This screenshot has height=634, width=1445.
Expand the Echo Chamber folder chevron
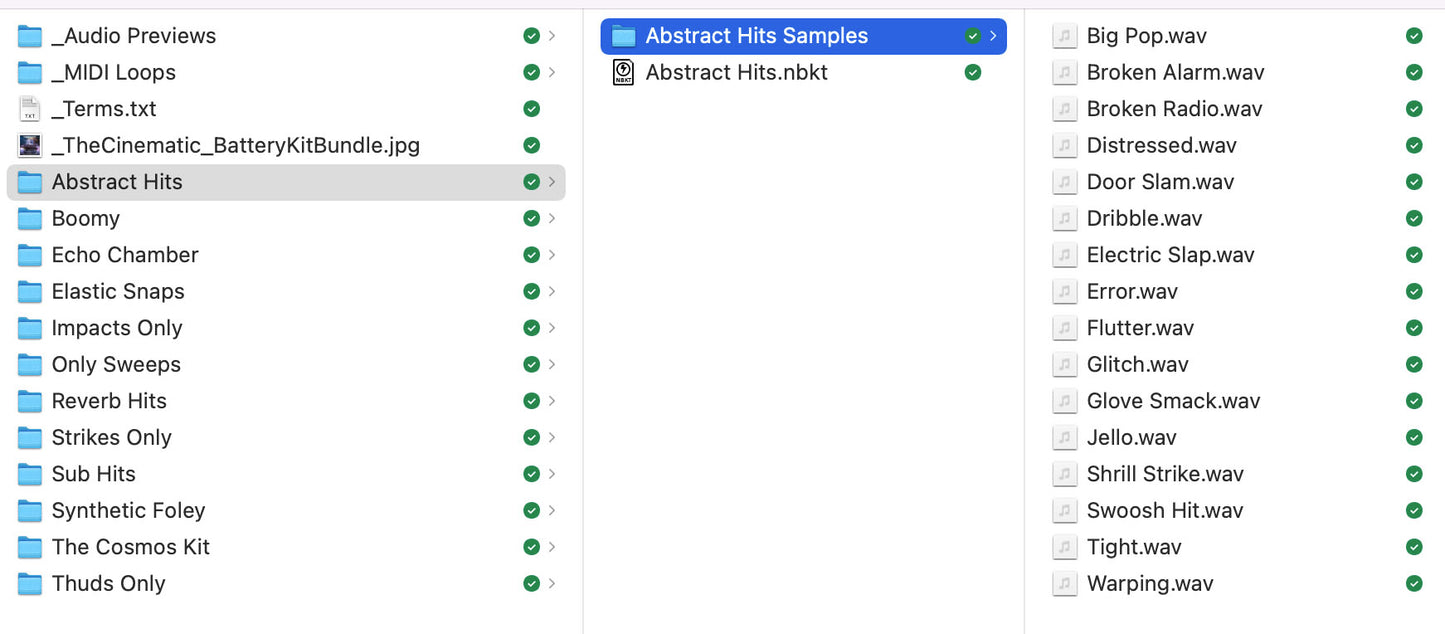[x=552, y=255]
